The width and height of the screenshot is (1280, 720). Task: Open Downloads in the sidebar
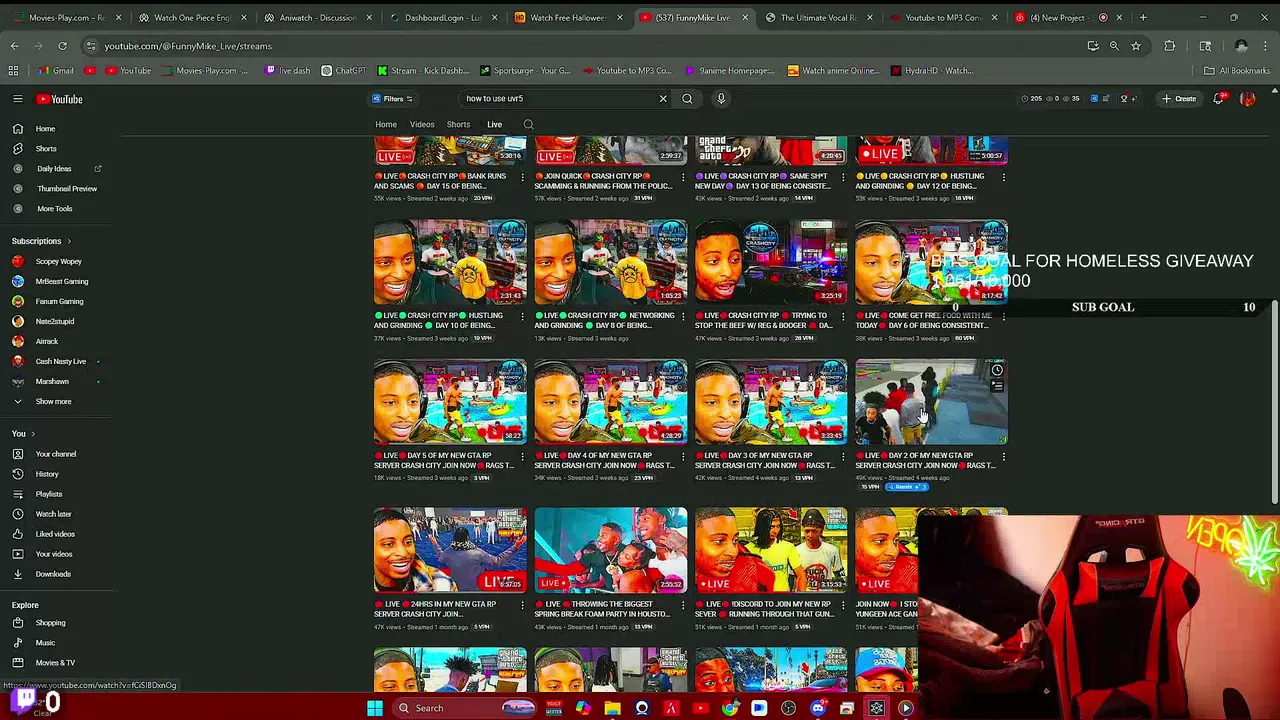tap(53, 574)
